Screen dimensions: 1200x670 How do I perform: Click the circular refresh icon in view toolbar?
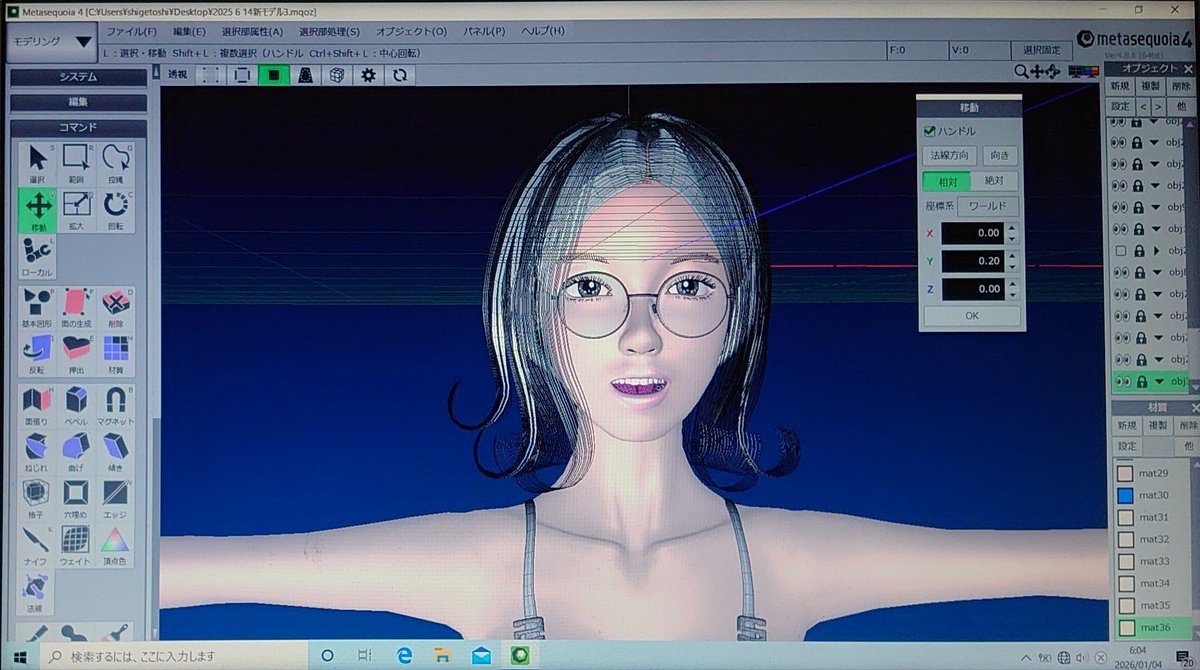400,75
